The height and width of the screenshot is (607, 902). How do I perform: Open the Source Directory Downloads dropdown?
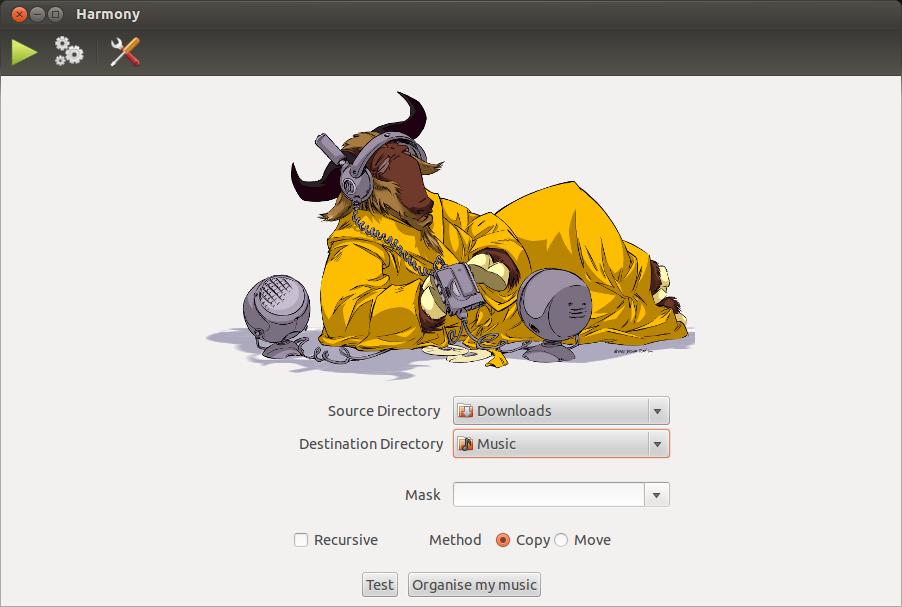point(561,411)
